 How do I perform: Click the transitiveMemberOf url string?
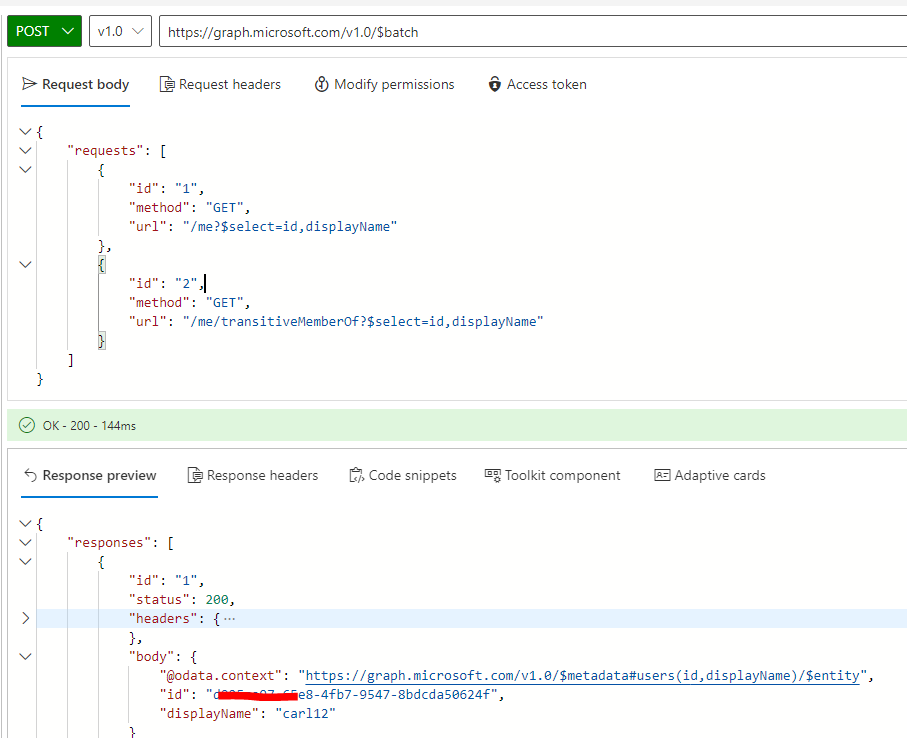coord(363,322)
